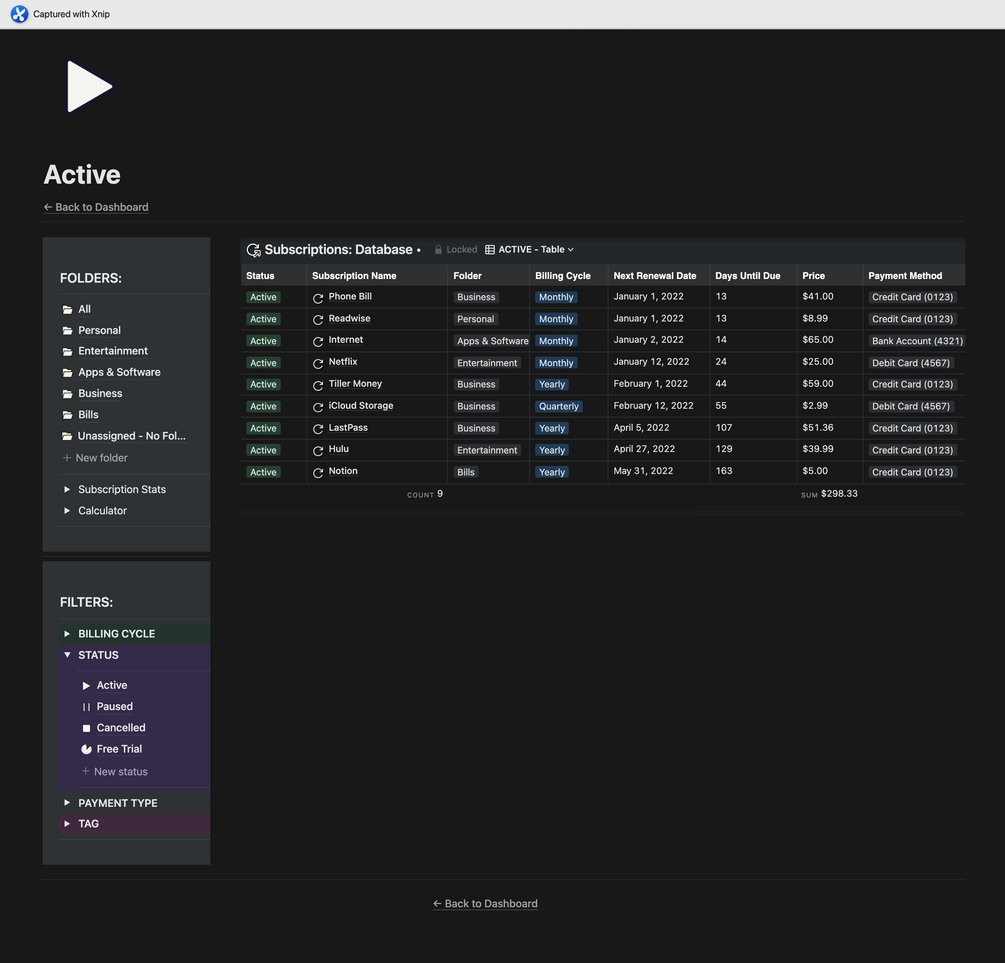Image resolution: width=1005 pixels, height=963 pixels.
Task: Click the recurring icon beside Hulu
Action: 318,451
